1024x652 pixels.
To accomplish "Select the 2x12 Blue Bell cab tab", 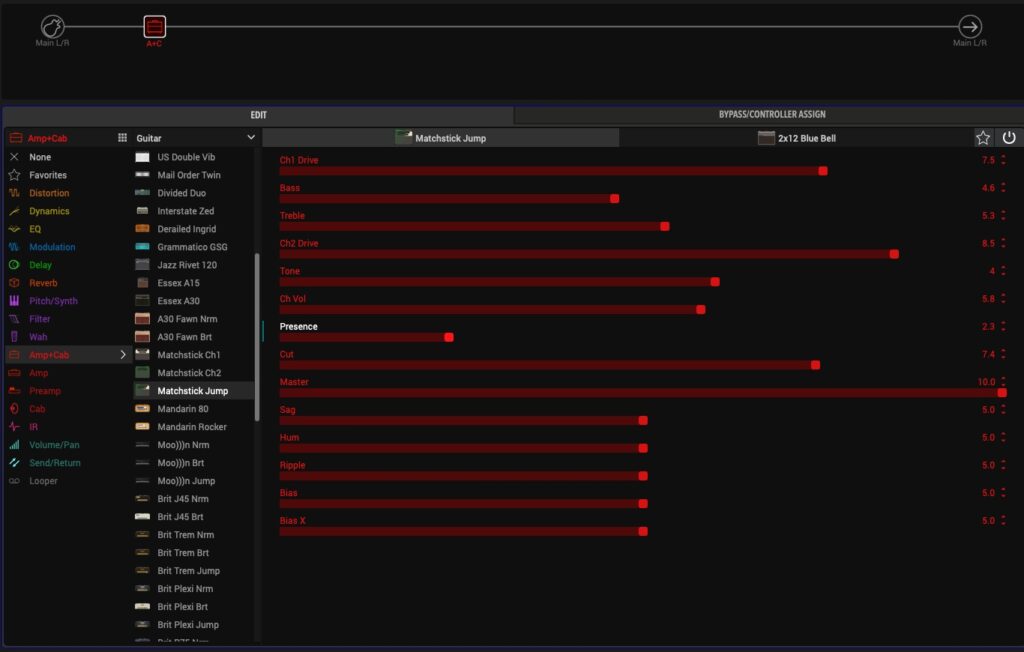I will (796, 138).
